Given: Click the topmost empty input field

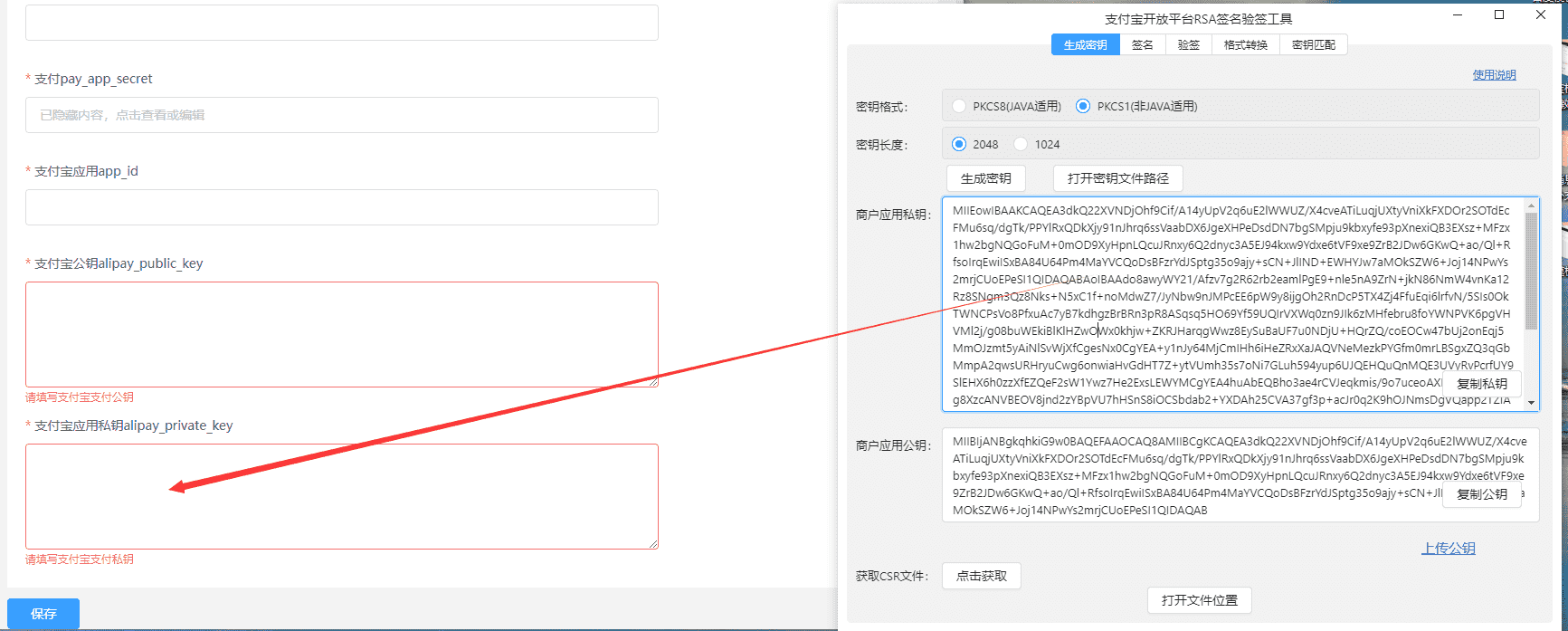Looking at the screenshot, I should tap(342, 23).
